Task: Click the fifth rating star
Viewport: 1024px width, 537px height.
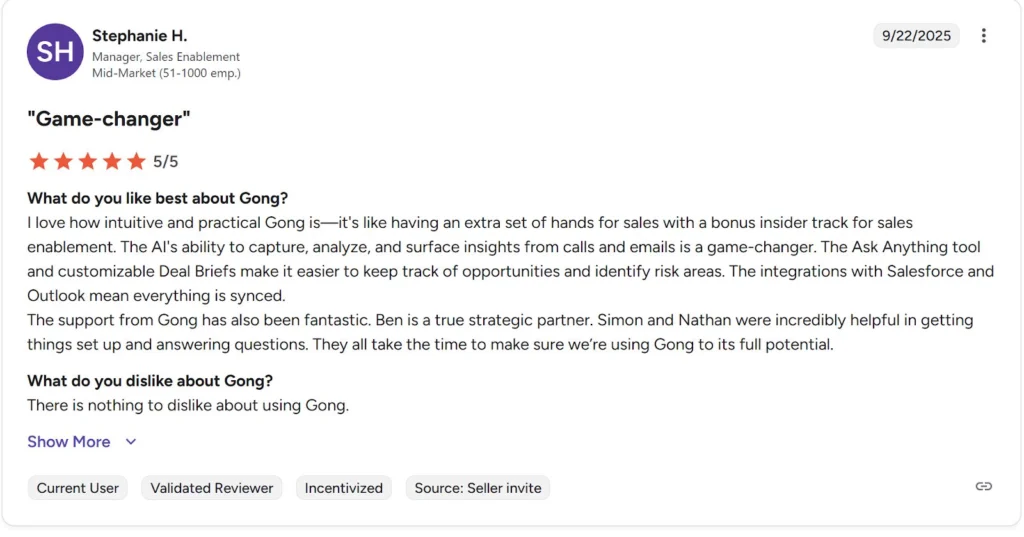Action: pyautogui.click(x=136, y=161)
